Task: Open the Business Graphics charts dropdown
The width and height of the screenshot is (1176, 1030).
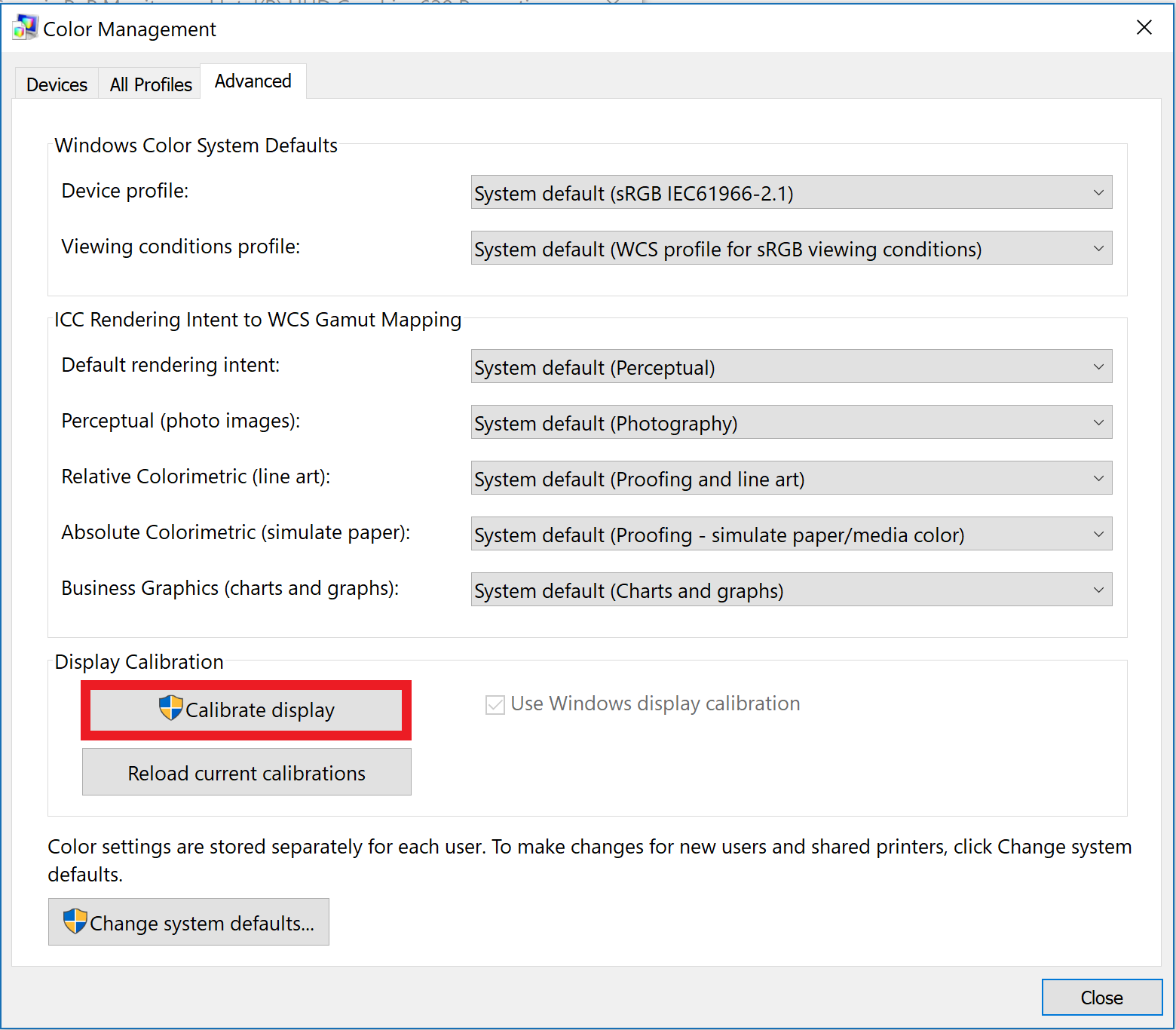Action: (1098, 590)
